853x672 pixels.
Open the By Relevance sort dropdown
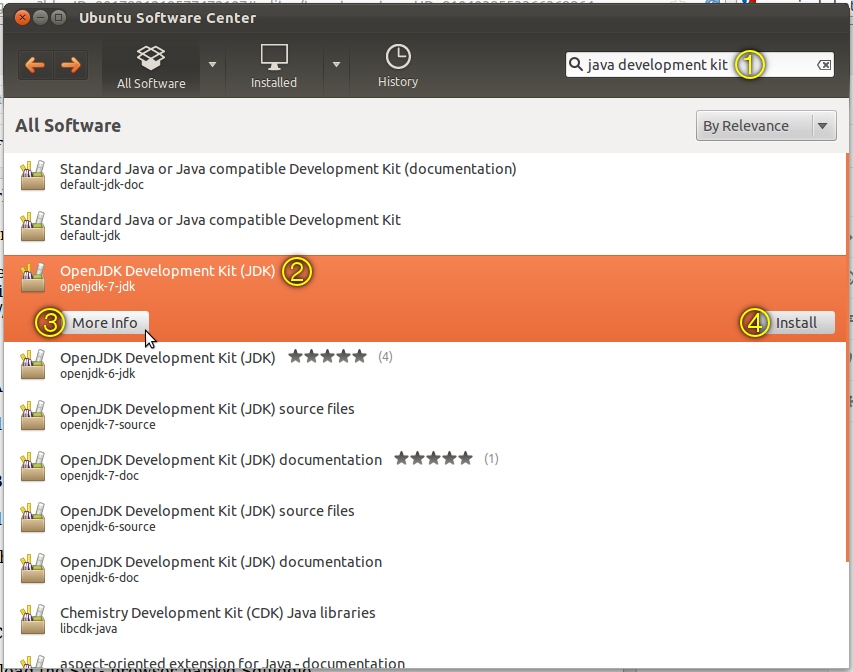pos(766,126)
